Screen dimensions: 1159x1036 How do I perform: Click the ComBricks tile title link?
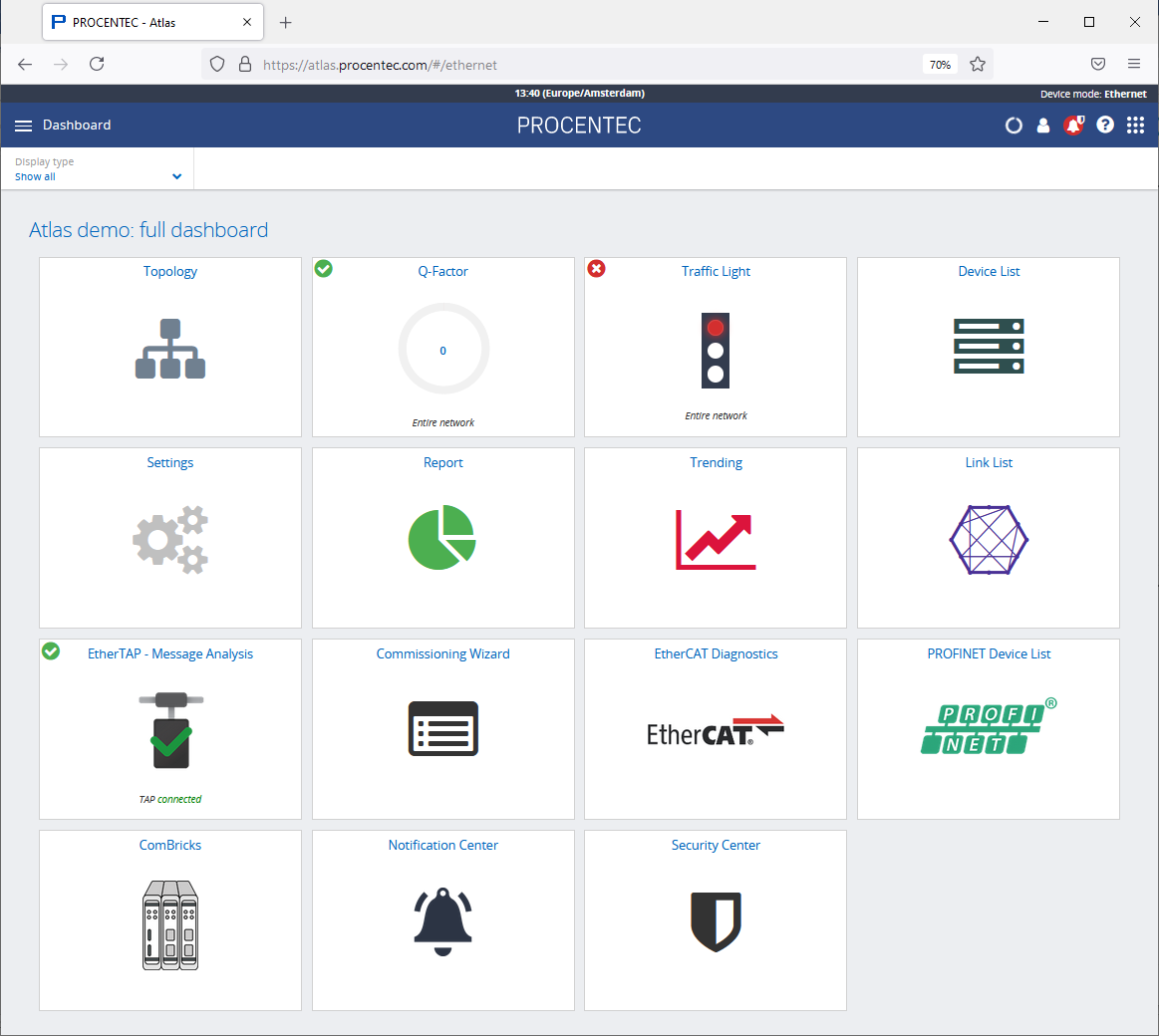click(x=170, y=846)
